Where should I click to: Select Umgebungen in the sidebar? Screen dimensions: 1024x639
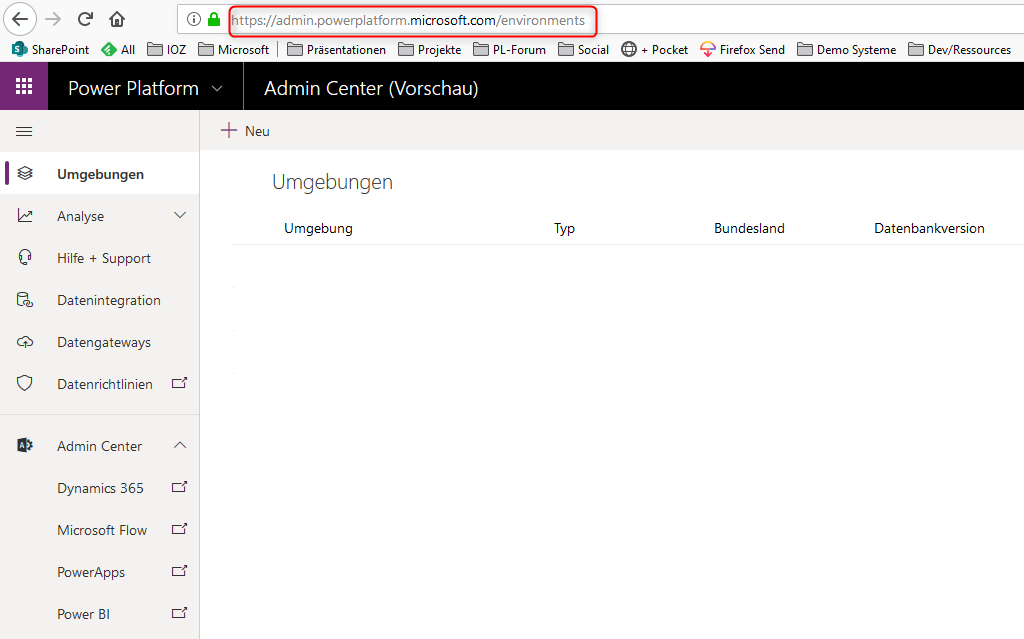click(x=100, y=174)
